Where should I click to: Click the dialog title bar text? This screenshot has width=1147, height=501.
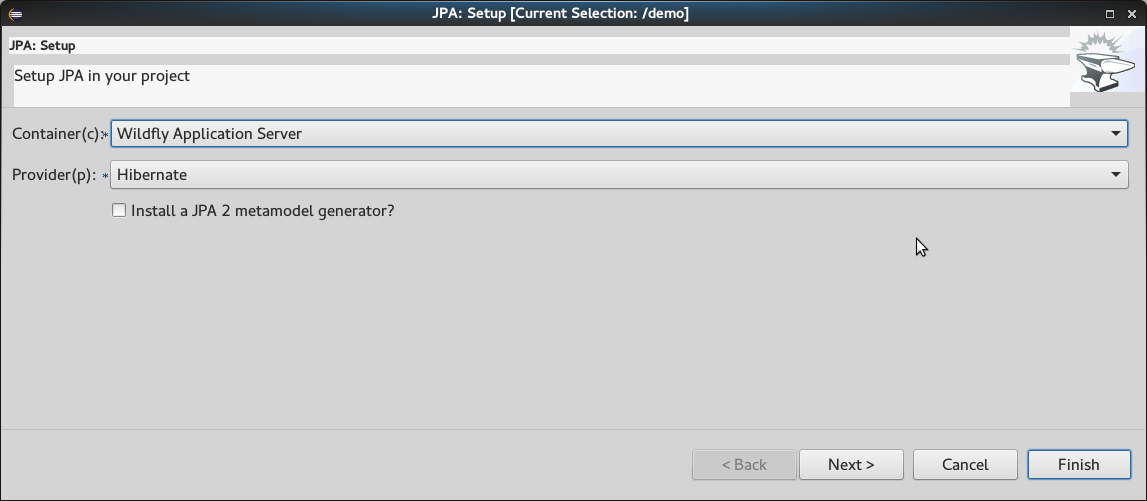tap(573, 13)
